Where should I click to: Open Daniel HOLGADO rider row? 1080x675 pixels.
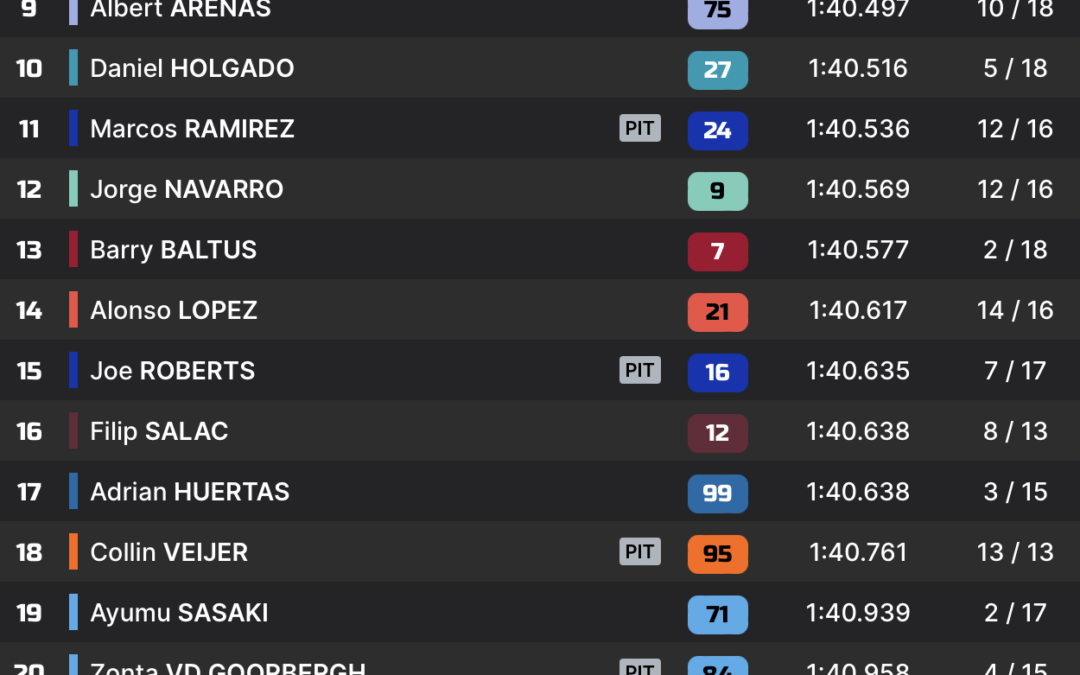point(540,68)
